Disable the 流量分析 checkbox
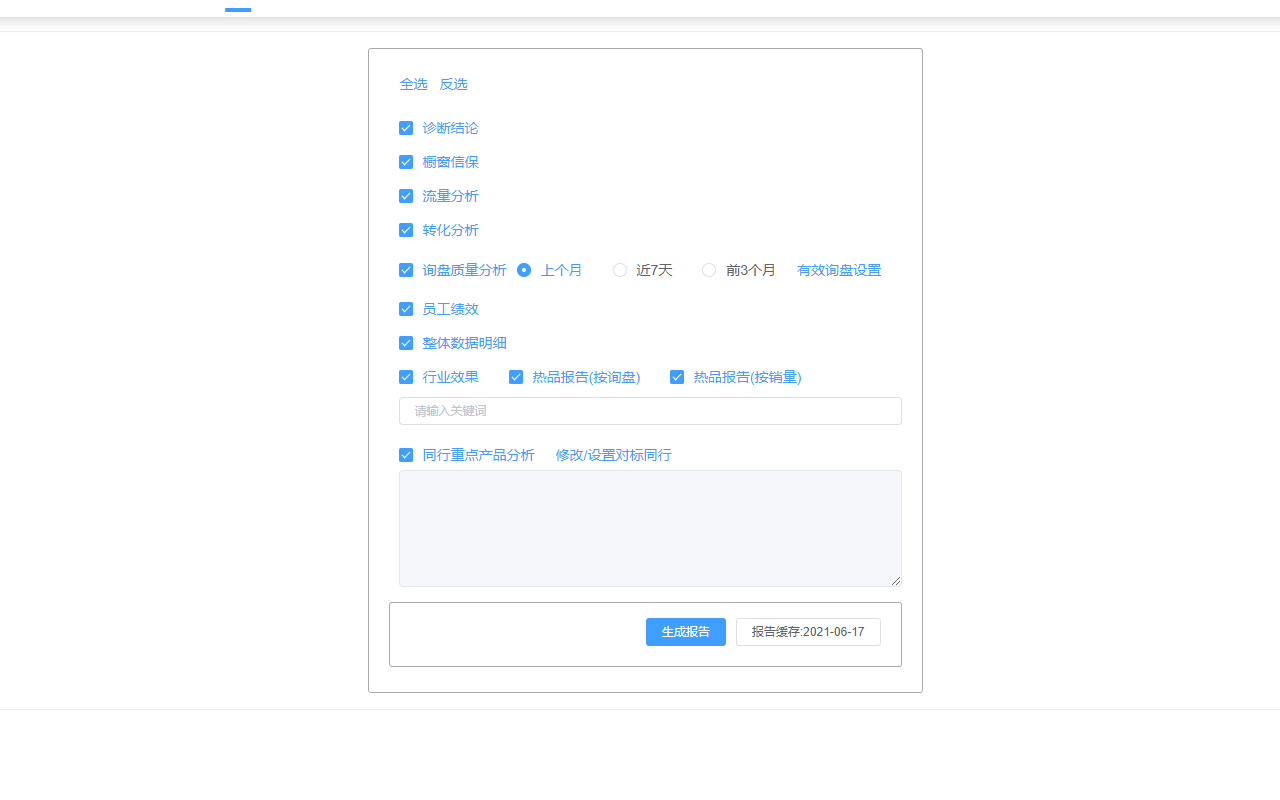 point(406,196)
